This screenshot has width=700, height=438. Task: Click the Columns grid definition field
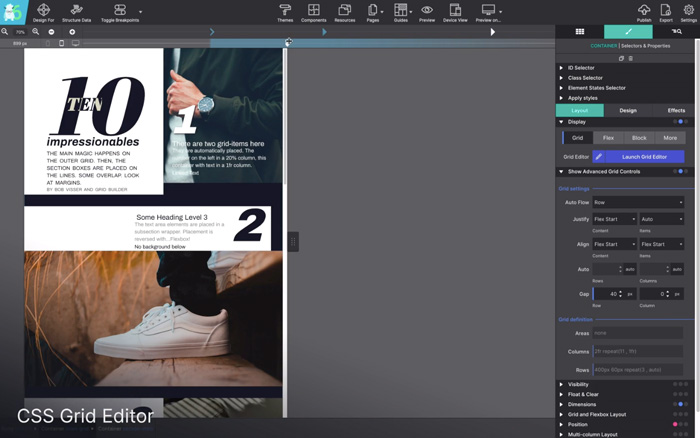point(638,351)
